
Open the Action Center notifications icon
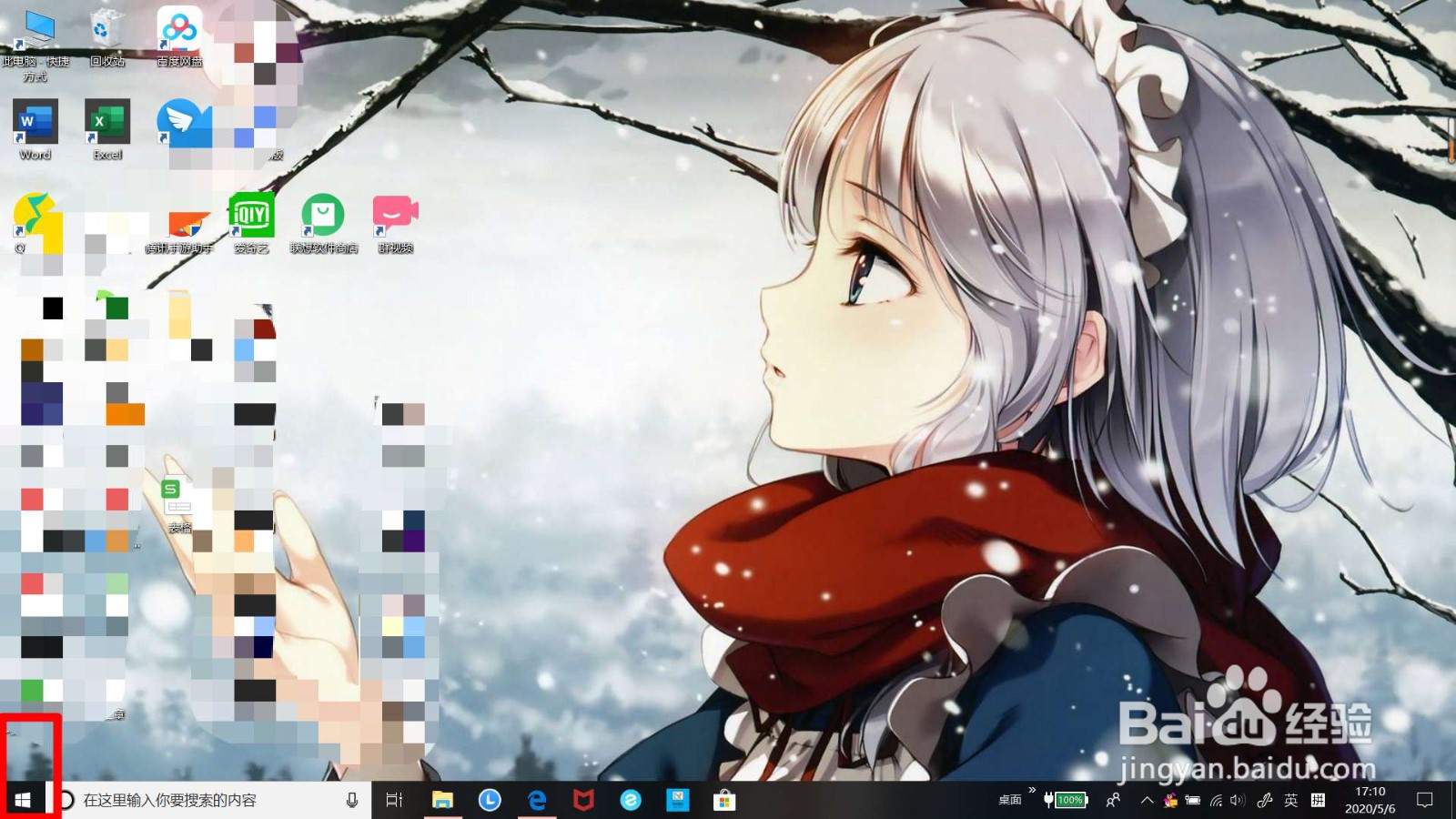coord(1425,800)
